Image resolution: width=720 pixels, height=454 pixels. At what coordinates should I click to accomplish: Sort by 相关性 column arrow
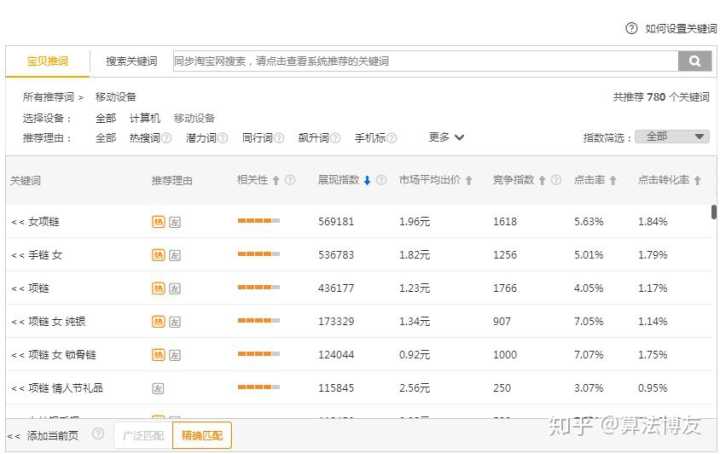pyautogui.click(x=276, y=181)
